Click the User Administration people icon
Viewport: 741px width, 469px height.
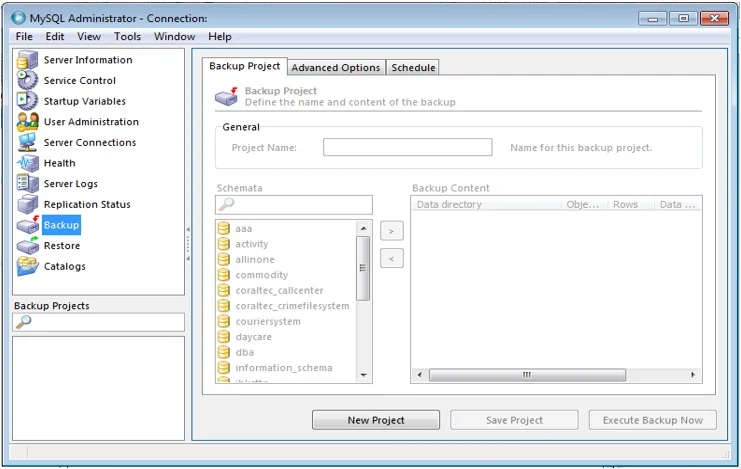[x=27, y=122]
